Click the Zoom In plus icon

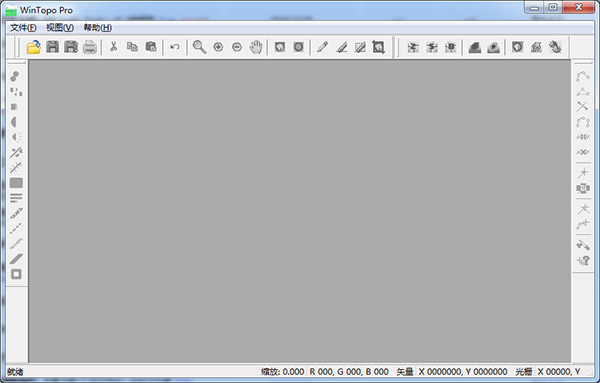click(x=218, y=47)
